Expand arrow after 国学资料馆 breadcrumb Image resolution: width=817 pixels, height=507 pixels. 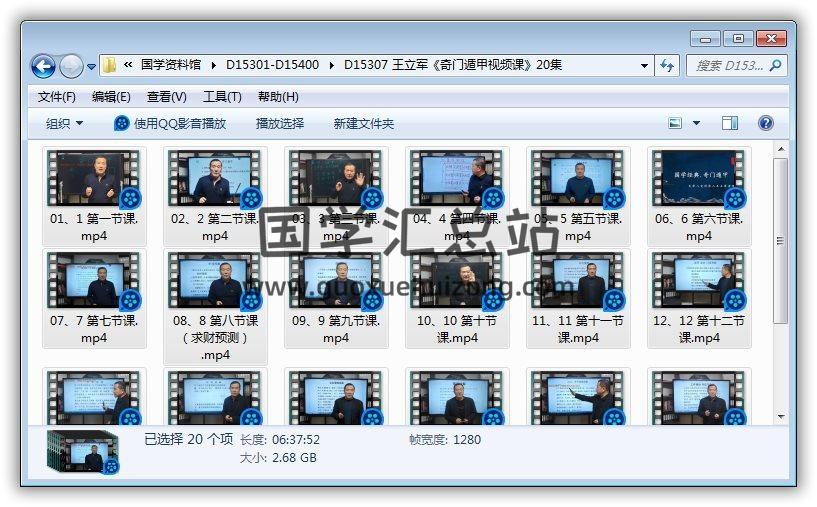[x=214, y=65]
